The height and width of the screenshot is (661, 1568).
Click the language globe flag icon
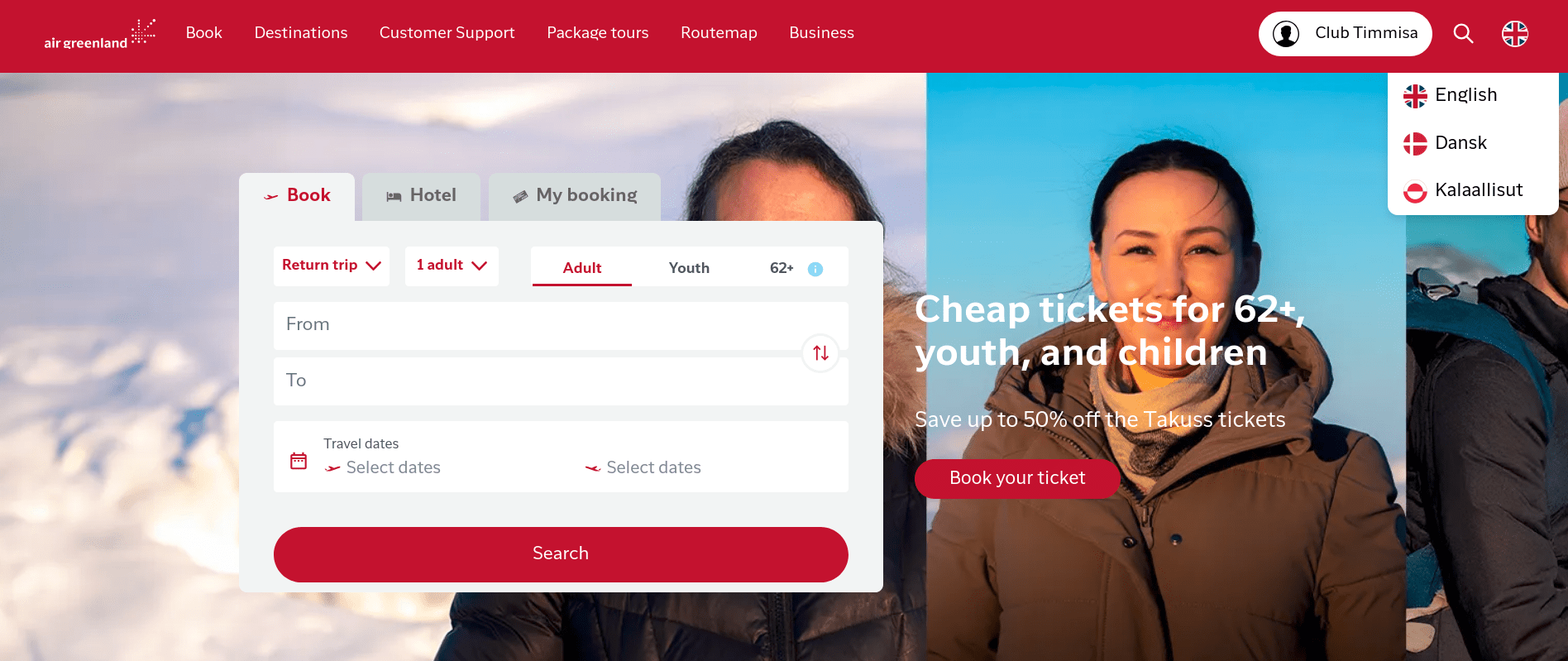click(1515, 34)
